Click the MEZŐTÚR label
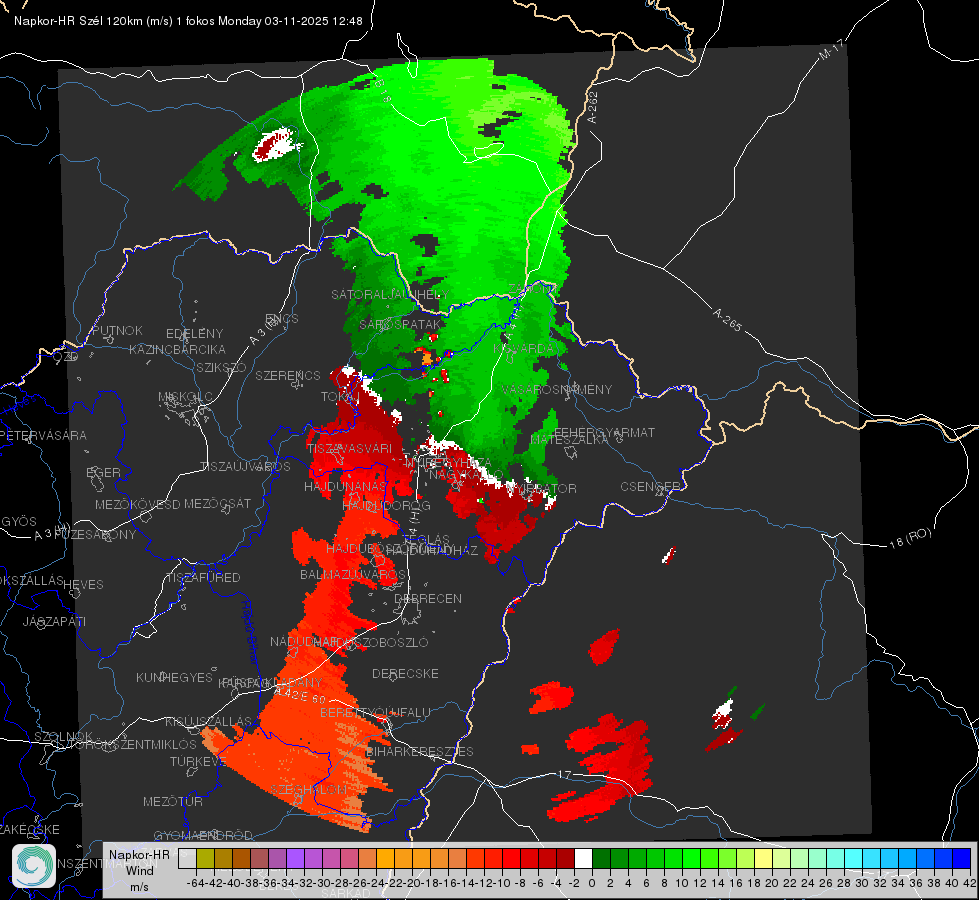The height and width of the screenshot is (900, 979). (173, 801)
